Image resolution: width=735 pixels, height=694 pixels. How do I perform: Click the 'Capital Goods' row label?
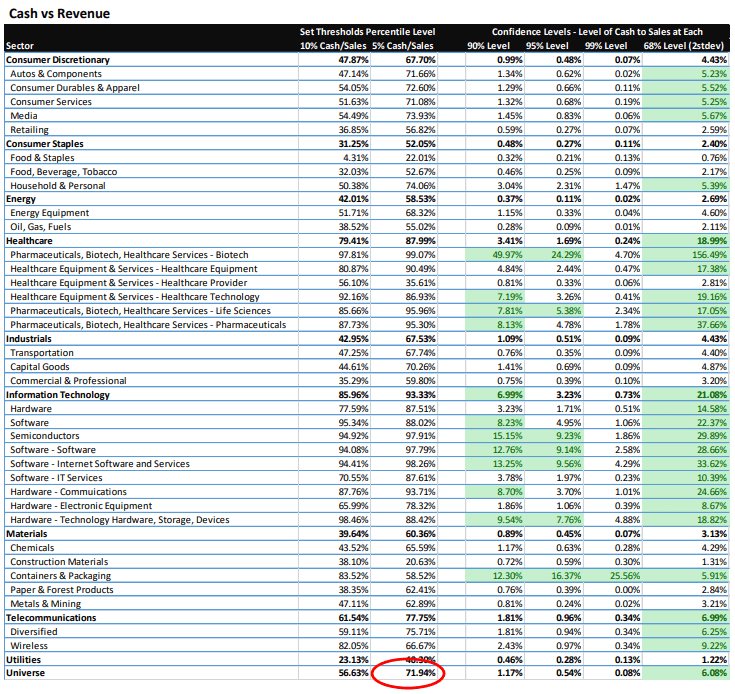tap(40, 367)
